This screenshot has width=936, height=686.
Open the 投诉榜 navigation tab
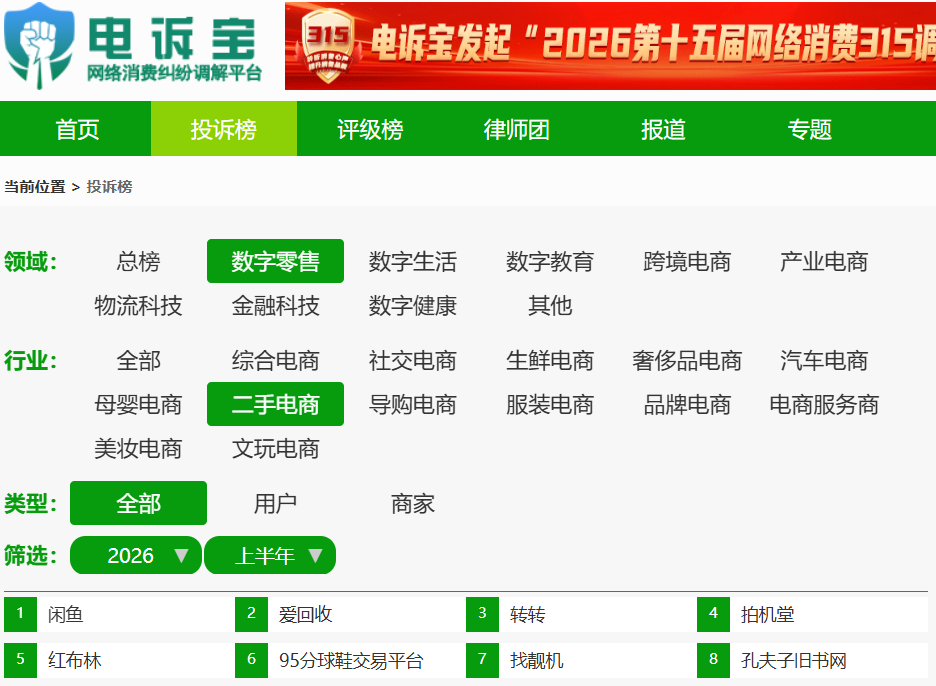click(224, 129)
